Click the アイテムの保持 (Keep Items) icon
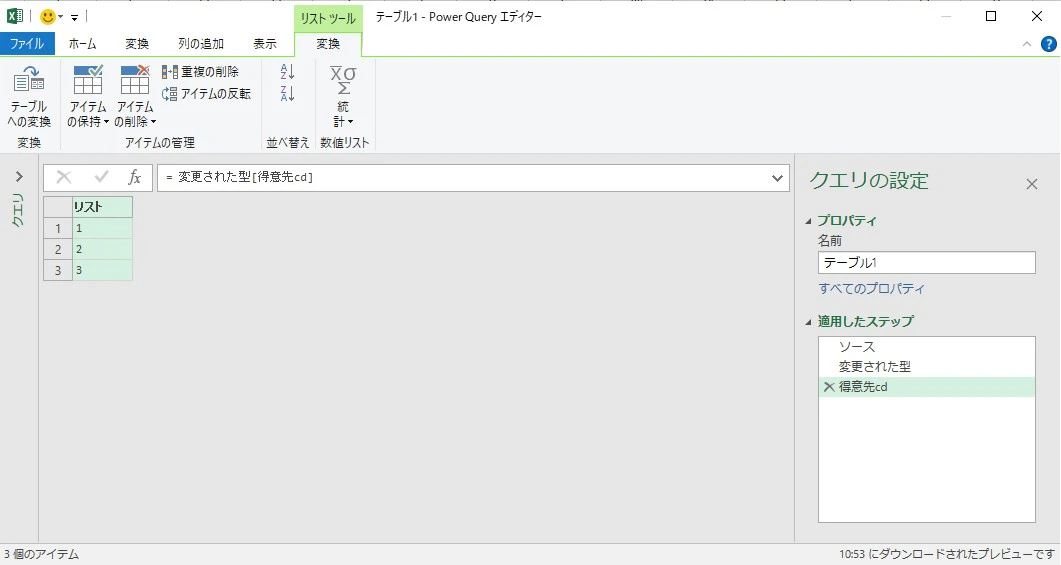The height and width of the screenshot is (565, 1061). [x=88, y=79]
